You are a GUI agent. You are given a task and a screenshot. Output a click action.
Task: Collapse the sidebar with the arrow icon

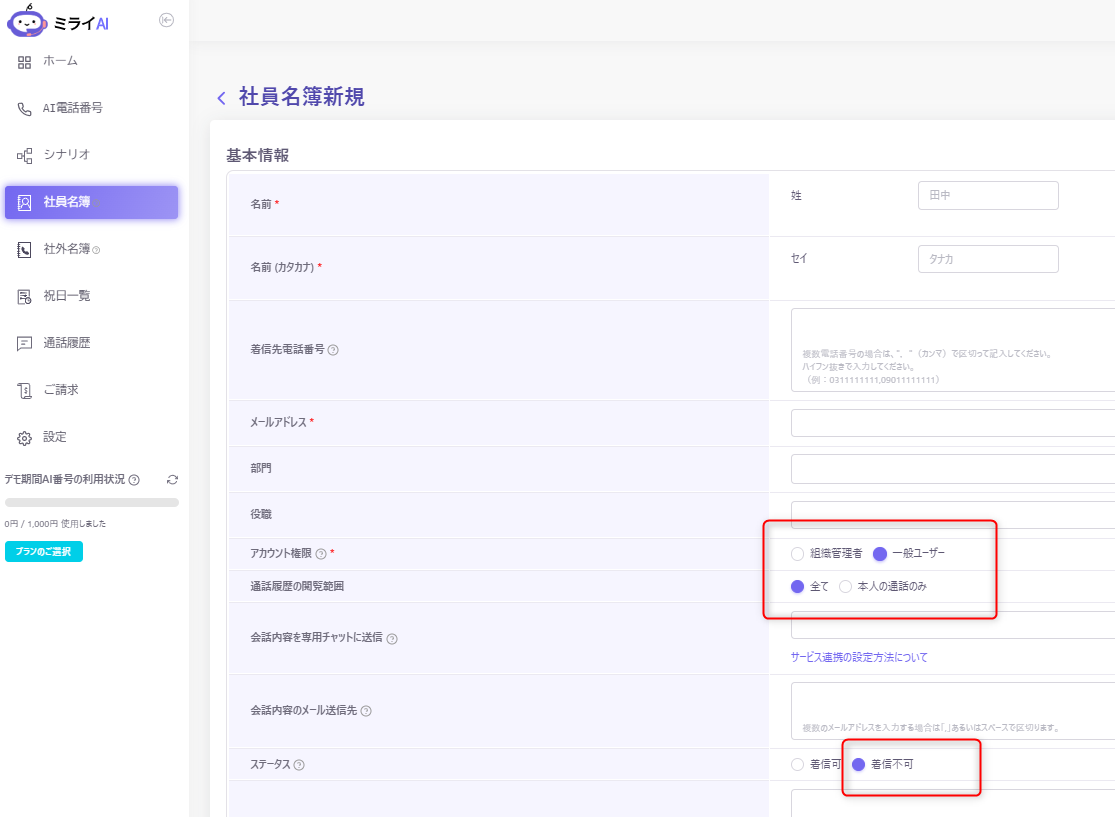click(x=167, y=20)
